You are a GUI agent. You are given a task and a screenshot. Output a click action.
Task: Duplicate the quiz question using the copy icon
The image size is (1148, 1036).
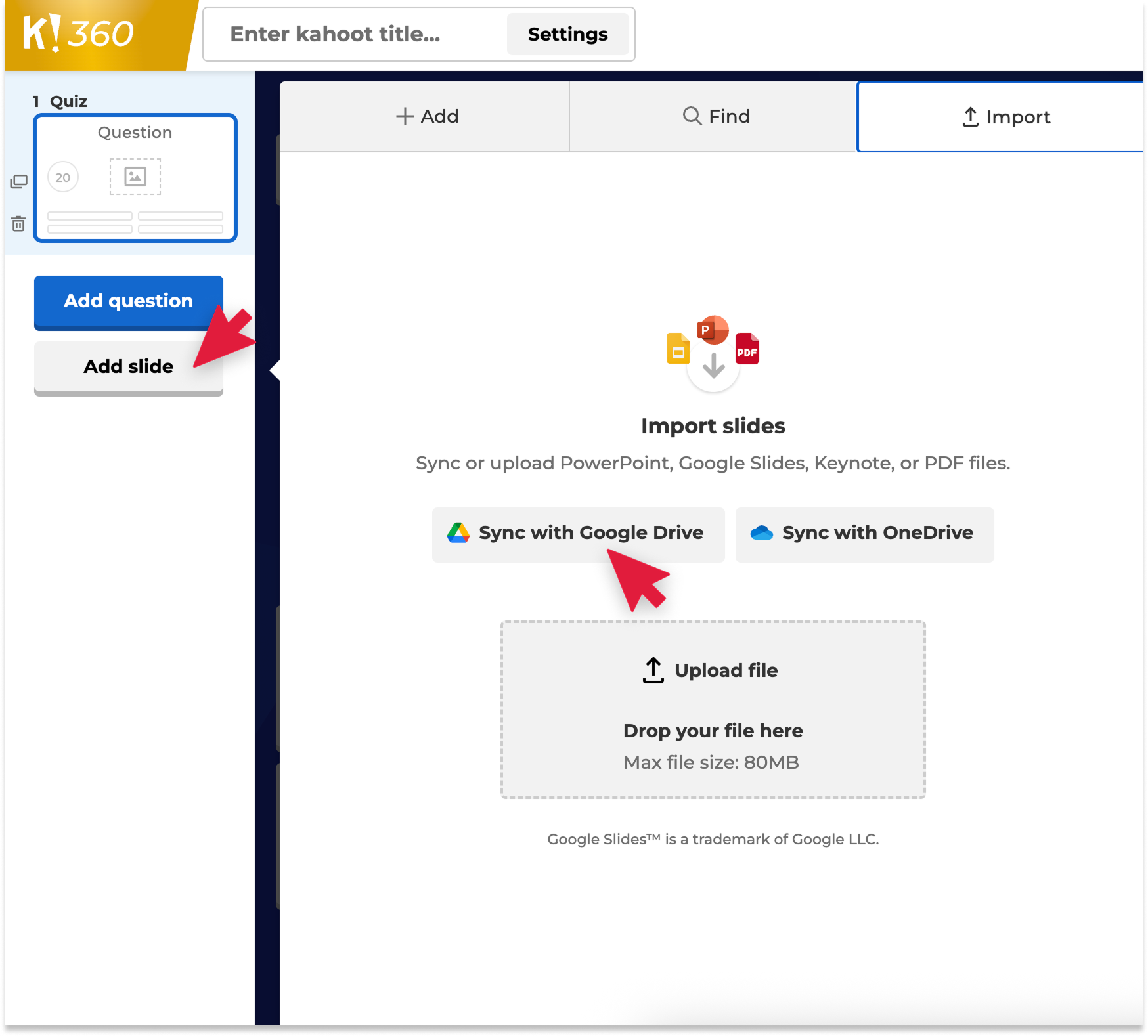coord(18,181)
